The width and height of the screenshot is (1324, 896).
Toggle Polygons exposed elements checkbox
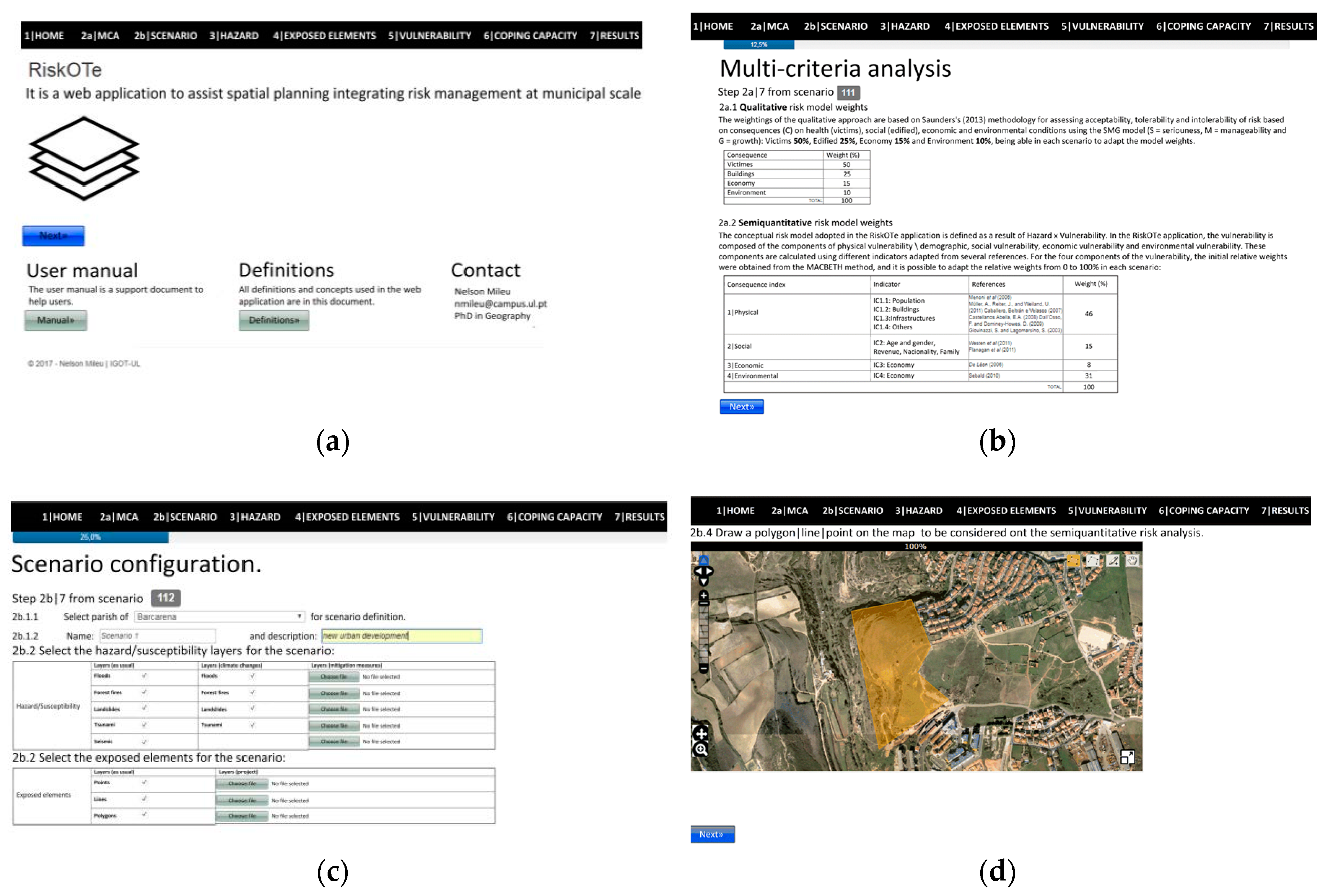pos(144,815)
